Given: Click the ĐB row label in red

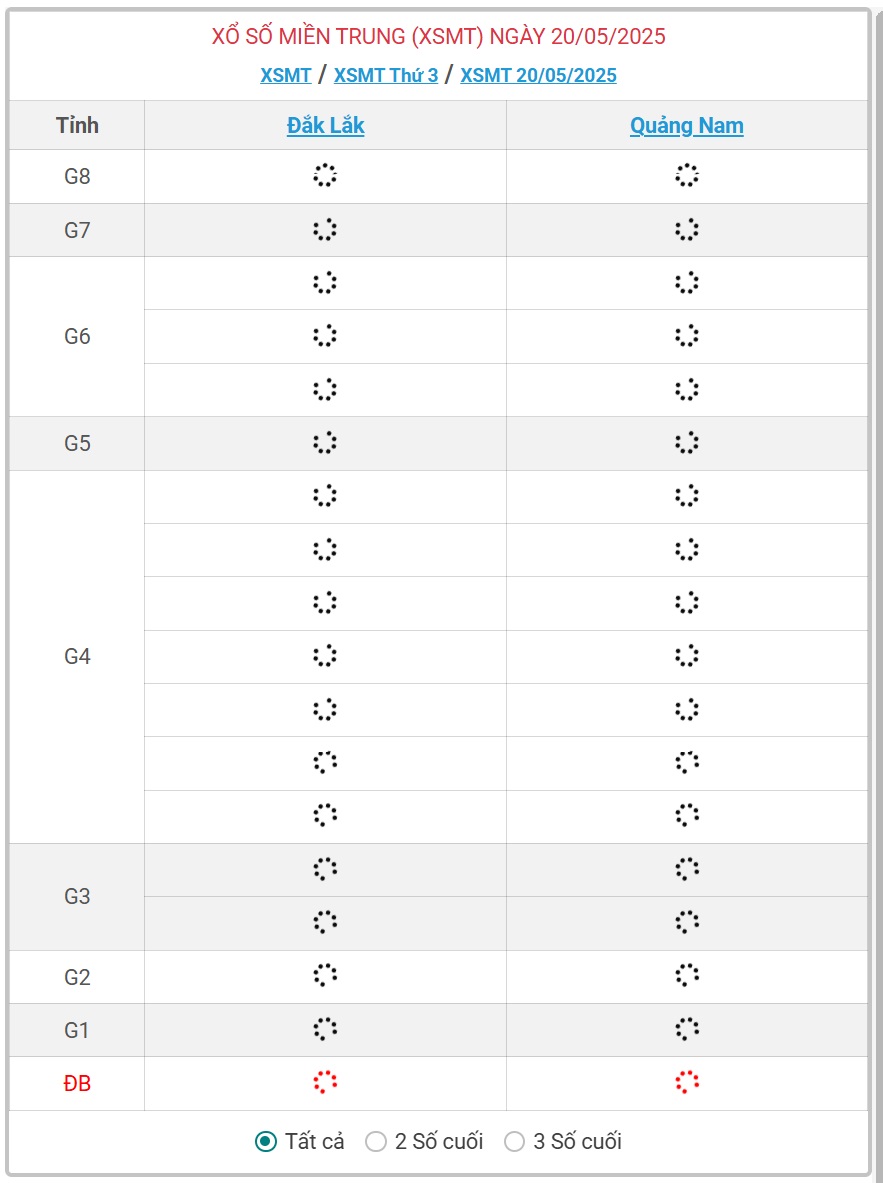Looking at the screenshot, I should pyautogui.click(x=77, y=1083).
